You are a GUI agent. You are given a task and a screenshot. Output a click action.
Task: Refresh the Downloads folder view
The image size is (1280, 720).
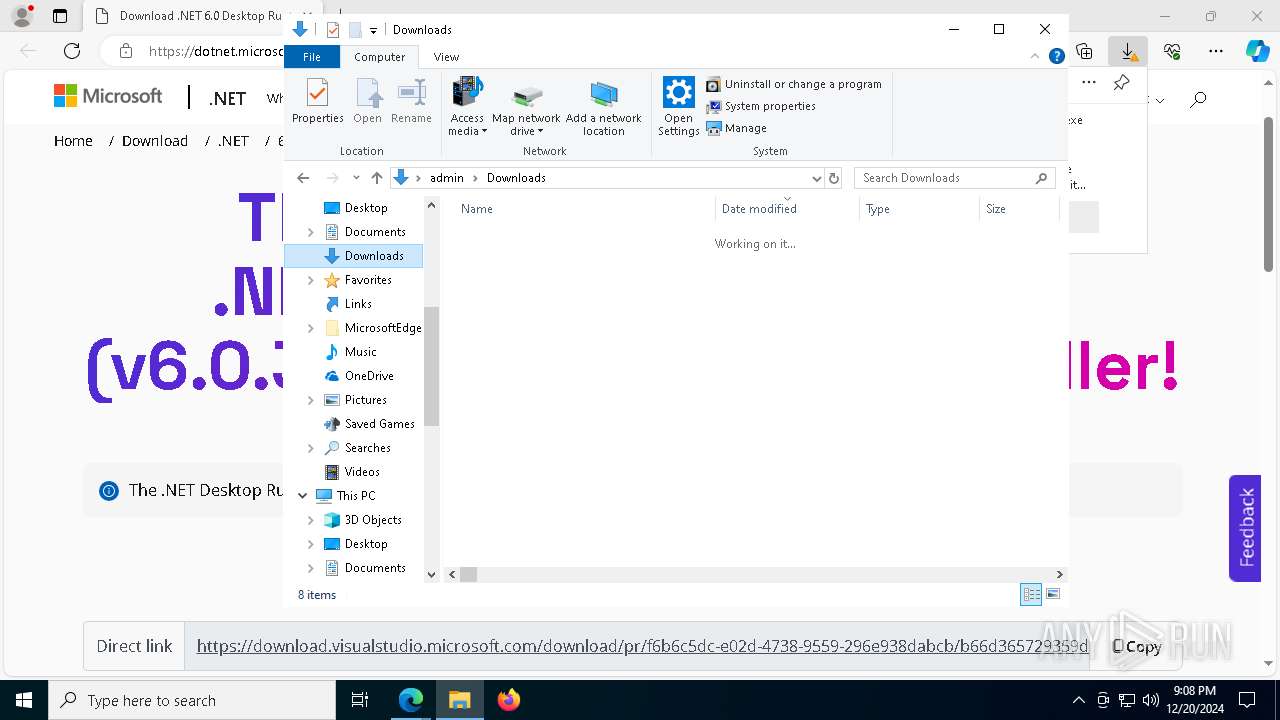834,178
